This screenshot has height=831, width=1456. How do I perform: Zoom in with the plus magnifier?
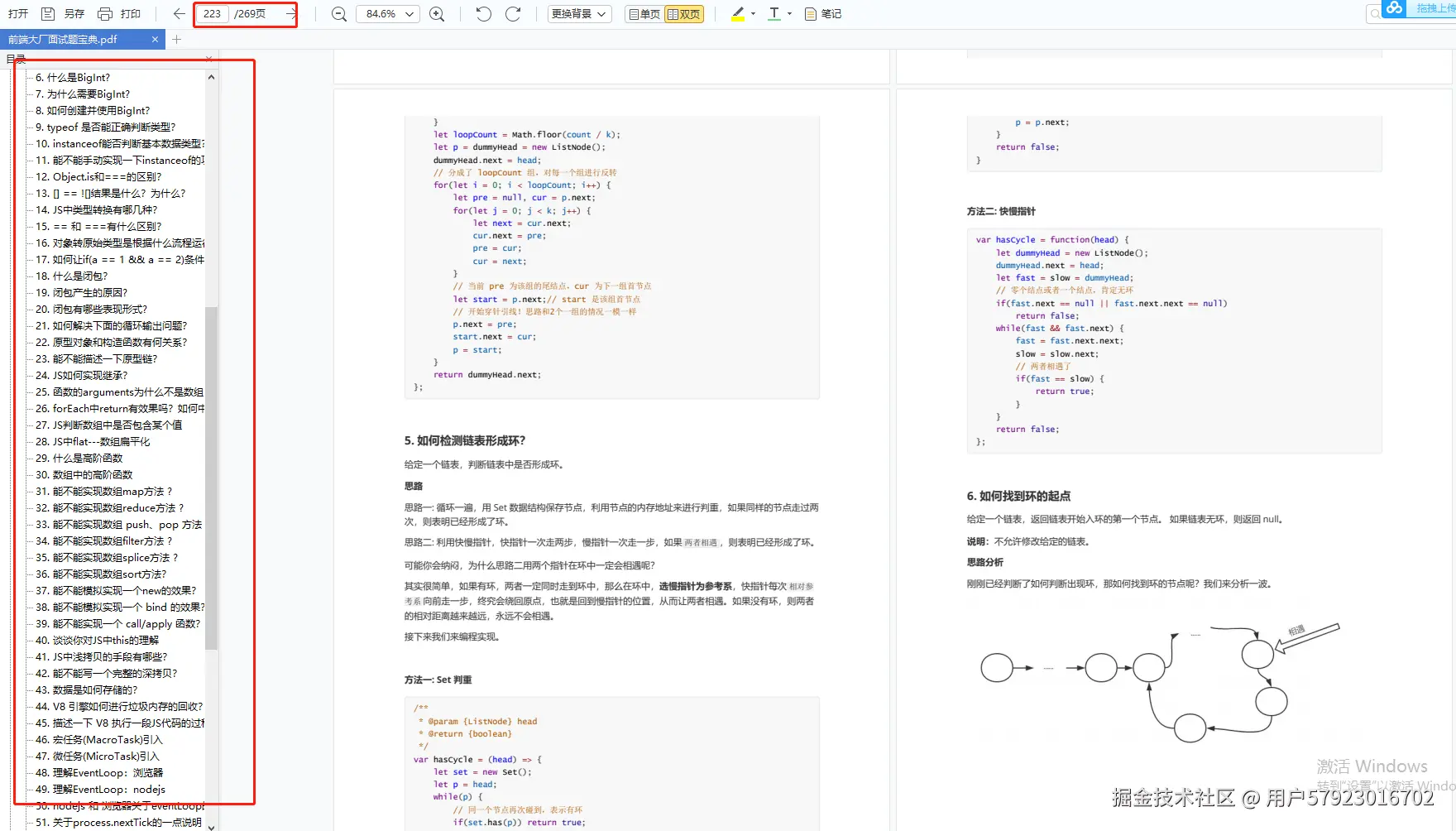click(x=437, y=14)
